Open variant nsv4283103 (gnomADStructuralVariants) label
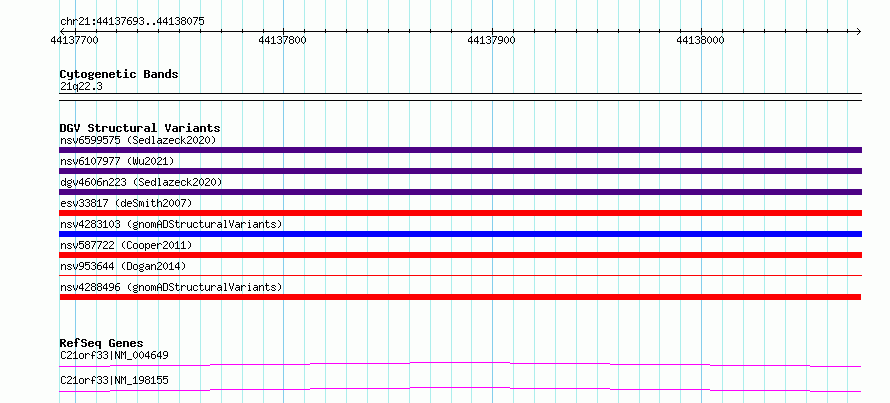 [x=171, y=224]
